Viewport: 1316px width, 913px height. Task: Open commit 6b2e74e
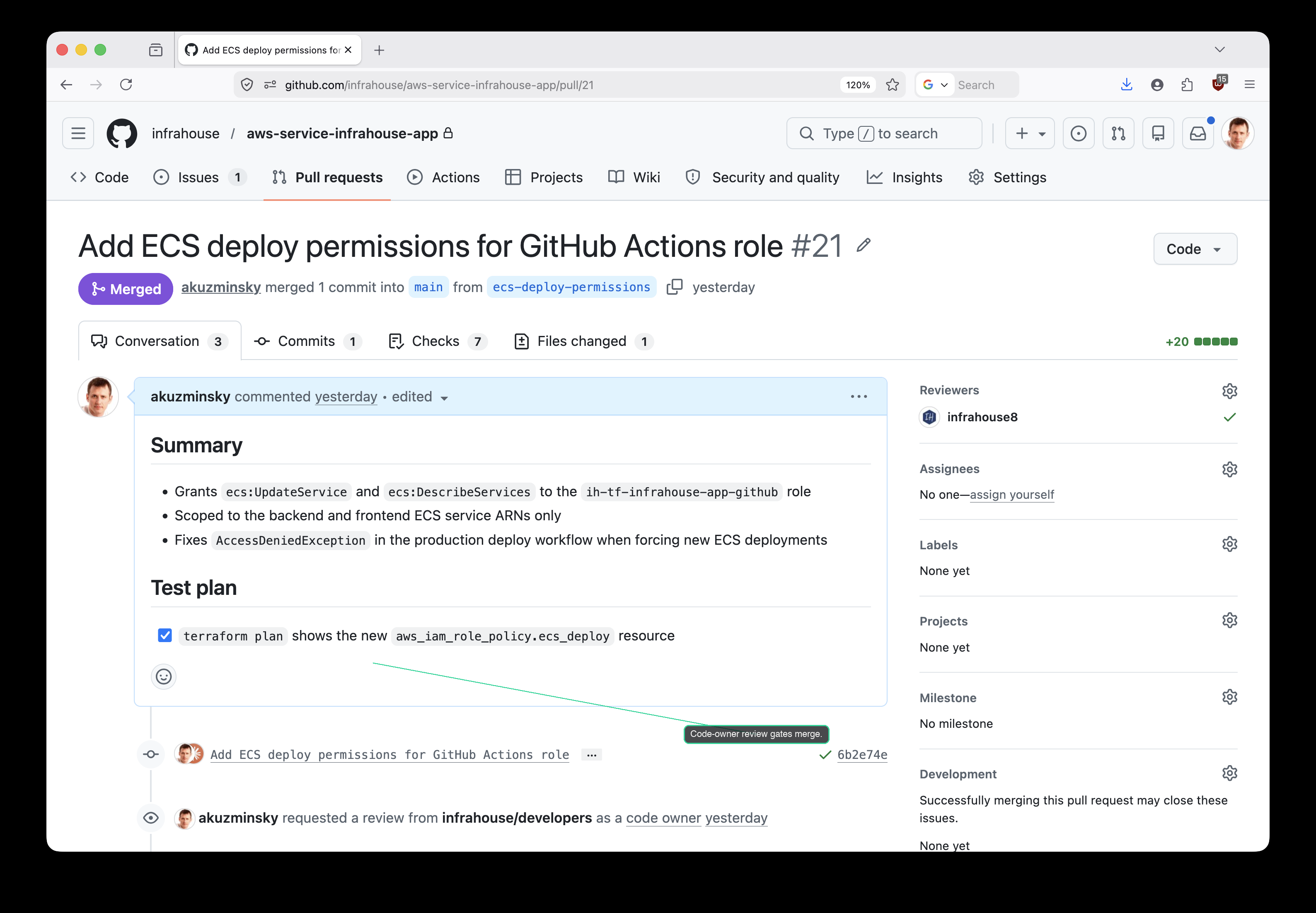tap(862, 754)
